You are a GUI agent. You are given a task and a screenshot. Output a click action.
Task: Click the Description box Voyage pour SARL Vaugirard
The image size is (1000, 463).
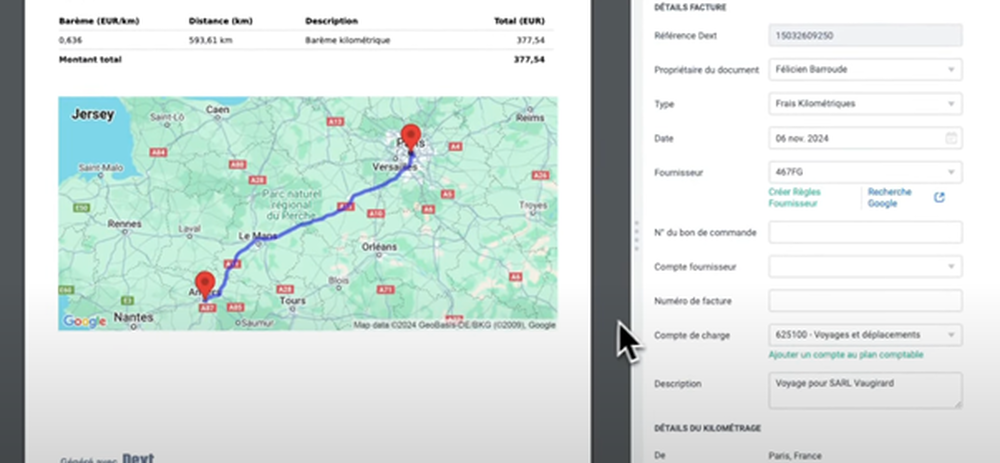[865, 390]
